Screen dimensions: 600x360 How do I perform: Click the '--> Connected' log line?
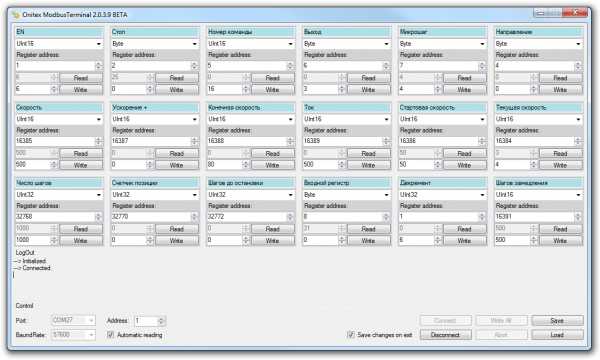[x=32, y=268]
